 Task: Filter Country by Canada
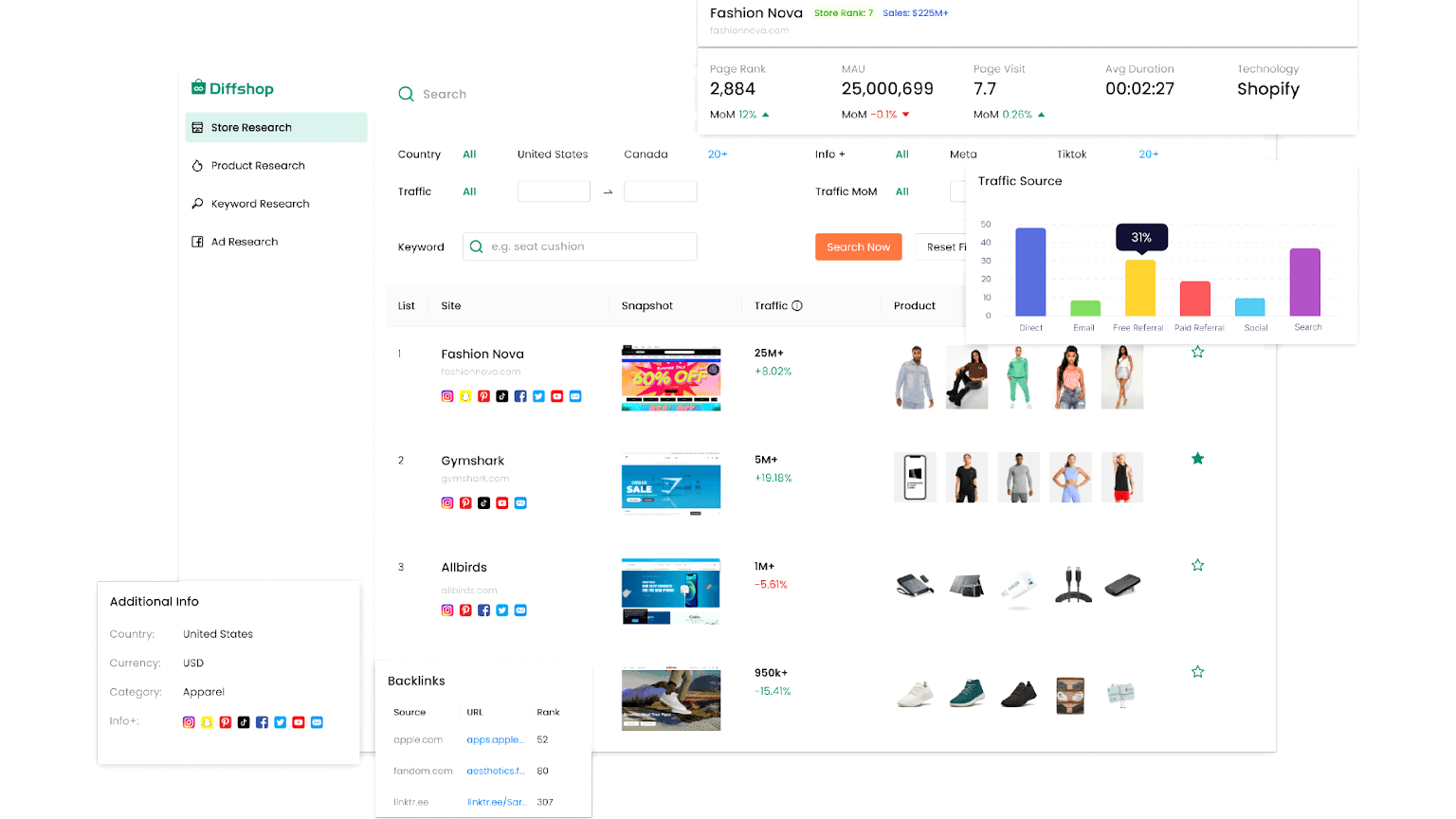click(646, 155)
